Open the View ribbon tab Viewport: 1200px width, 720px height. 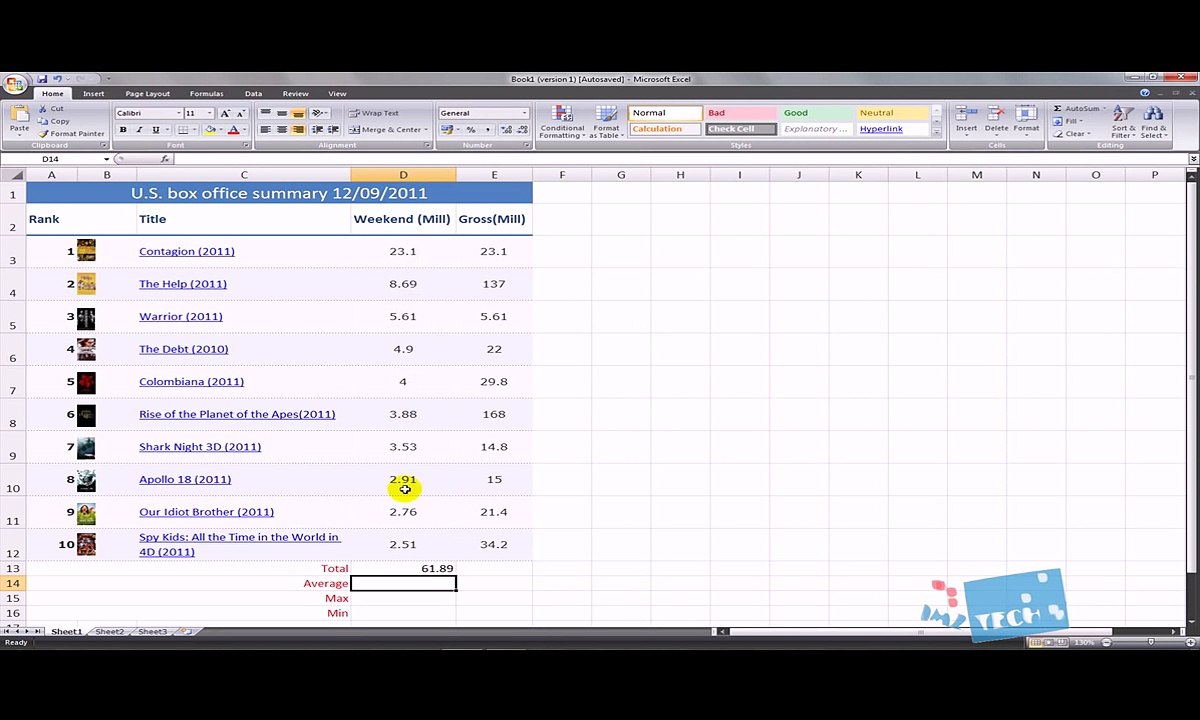(x=337, y=94)
